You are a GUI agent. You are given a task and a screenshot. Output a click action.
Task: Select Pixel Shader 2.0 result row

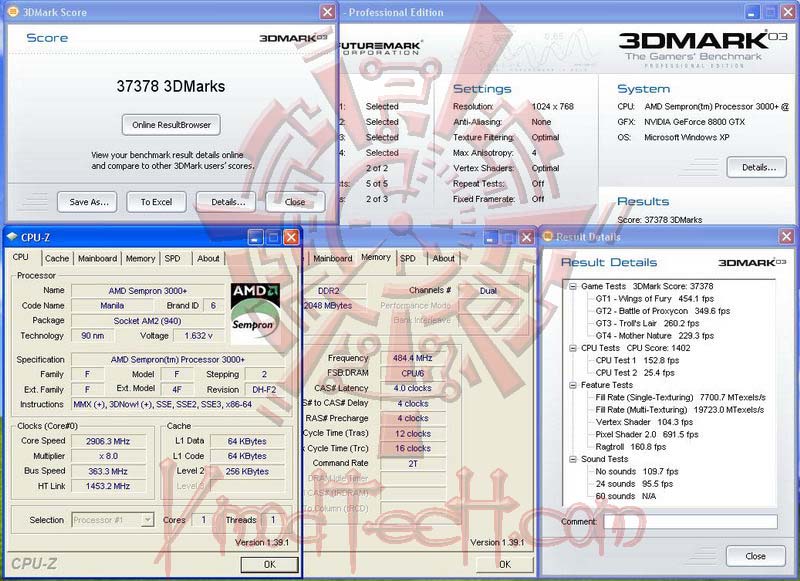coord(647,435)
